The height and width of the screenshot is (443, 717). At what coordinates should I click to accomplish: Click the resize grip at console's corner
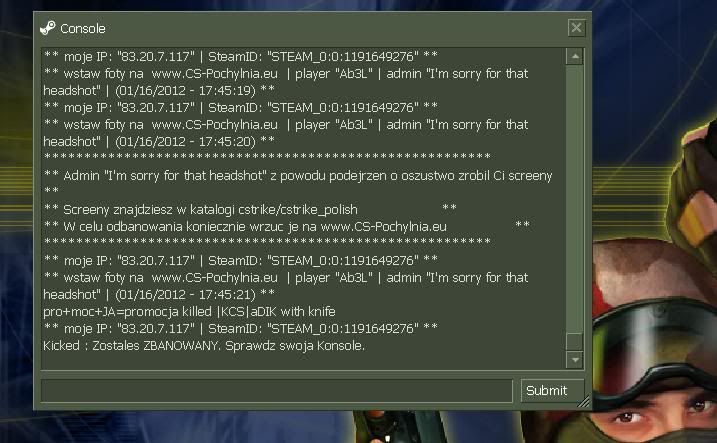click(x=584, y=402)
